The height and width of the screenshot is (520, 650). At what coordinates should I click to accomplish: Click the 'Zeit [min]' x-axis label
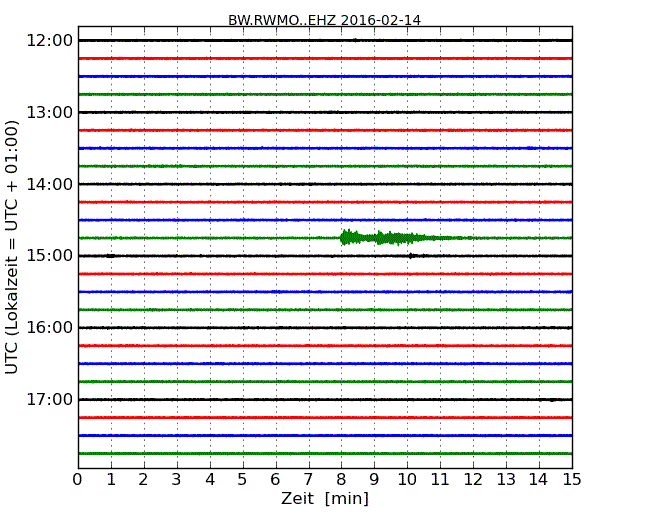(325, 498)
